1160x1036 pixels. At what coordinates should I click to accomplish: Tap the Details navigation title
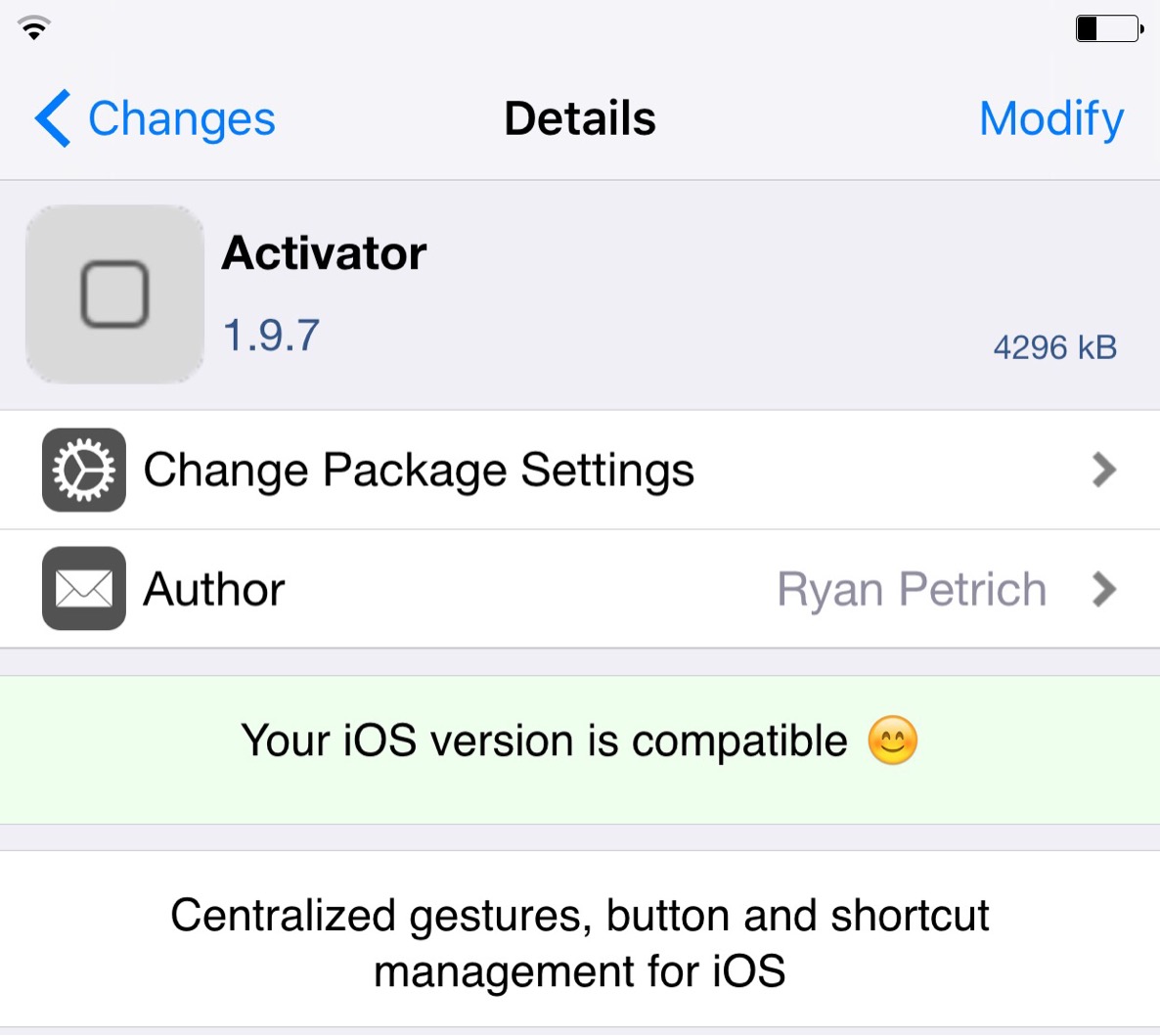[580, 118]
